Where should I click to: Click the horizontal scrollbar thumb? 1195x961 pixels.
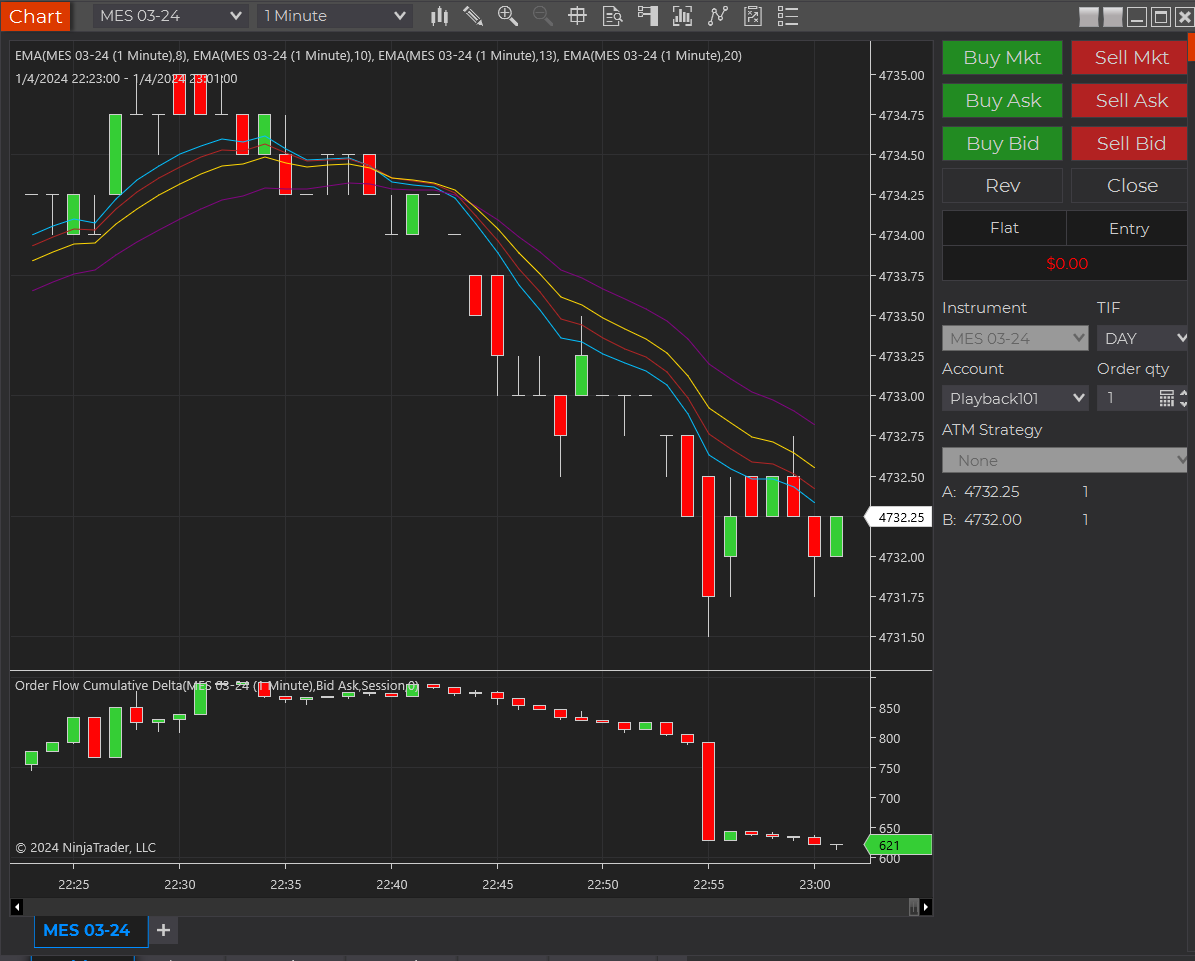(x=913, y=907)
